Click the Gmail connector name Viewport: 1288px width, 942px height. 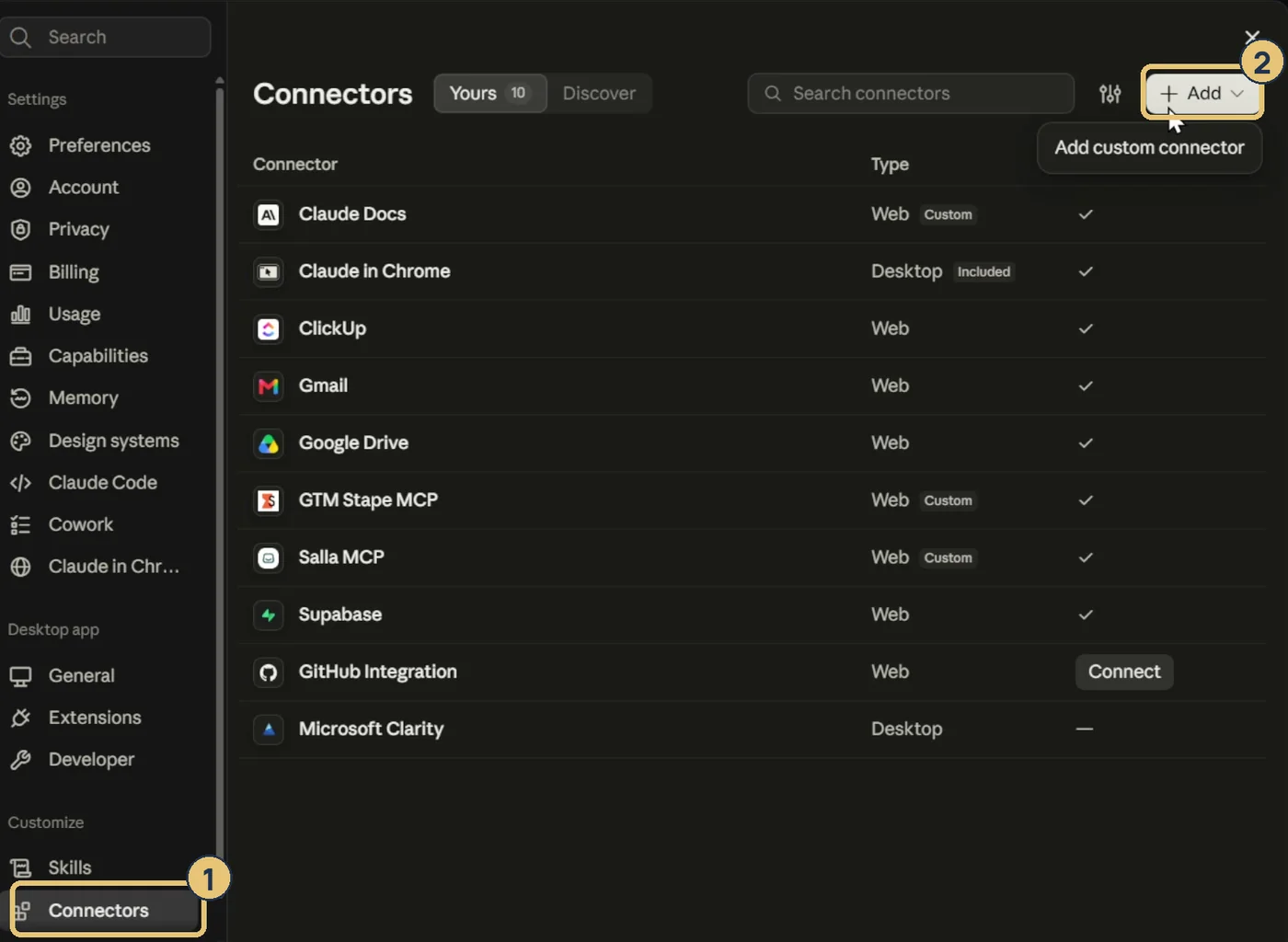(323, 385)
